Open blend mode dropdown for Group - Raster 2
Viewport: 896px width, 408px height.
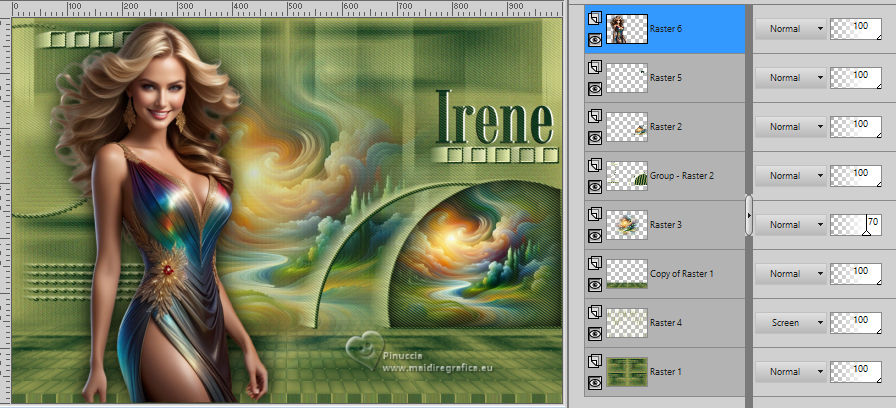pyautogui.click(x=791, y=176)
